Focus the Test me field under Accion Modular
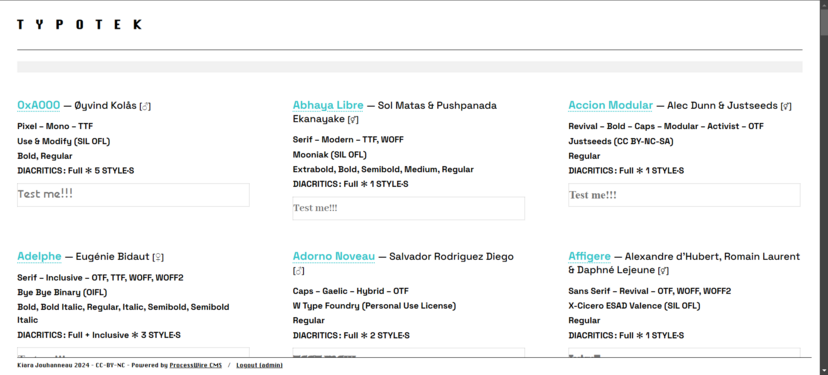 point(684,195)
